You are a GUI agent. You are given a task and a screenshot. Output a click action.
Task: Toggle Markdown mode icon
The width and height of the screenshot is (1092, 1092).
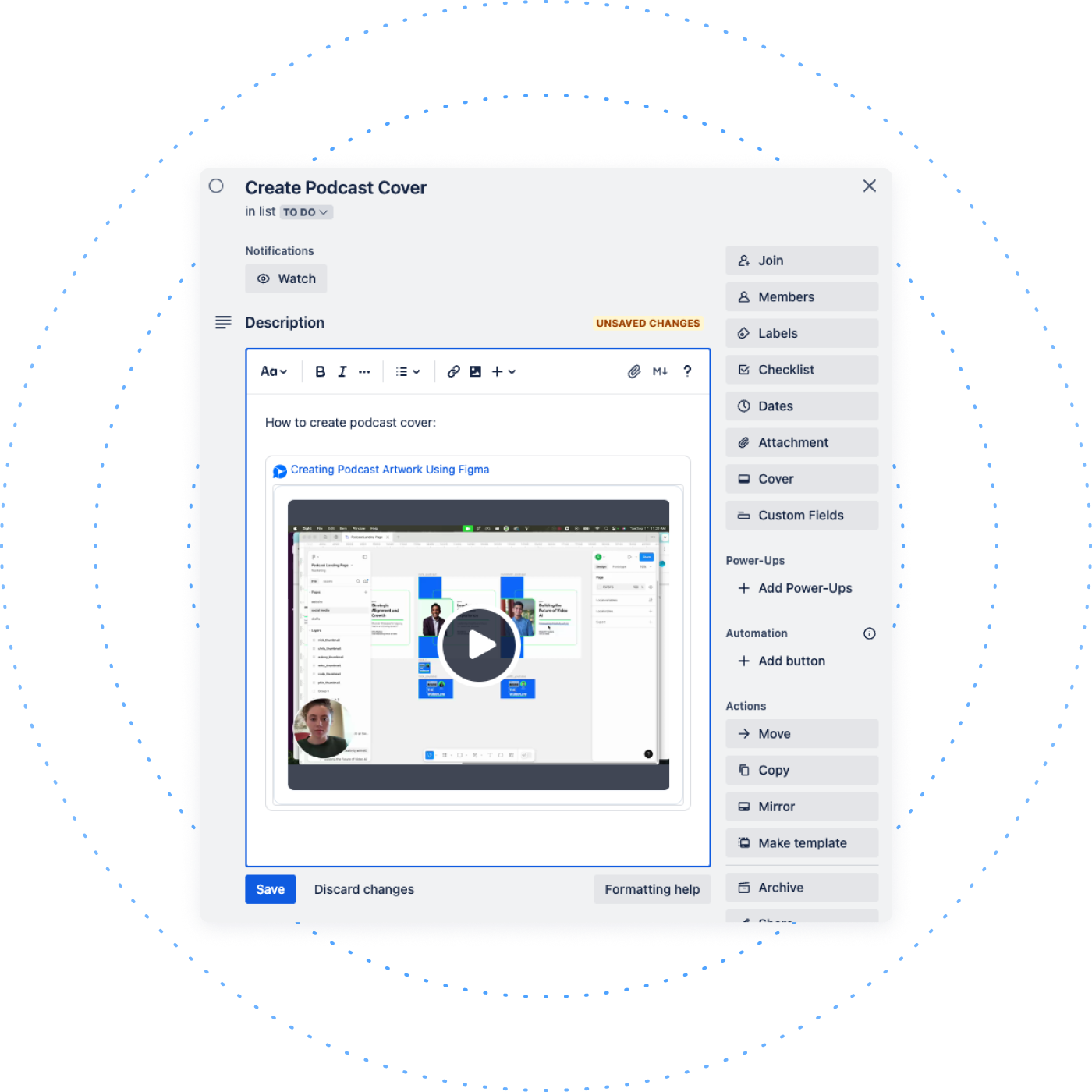tap(660, 372)
